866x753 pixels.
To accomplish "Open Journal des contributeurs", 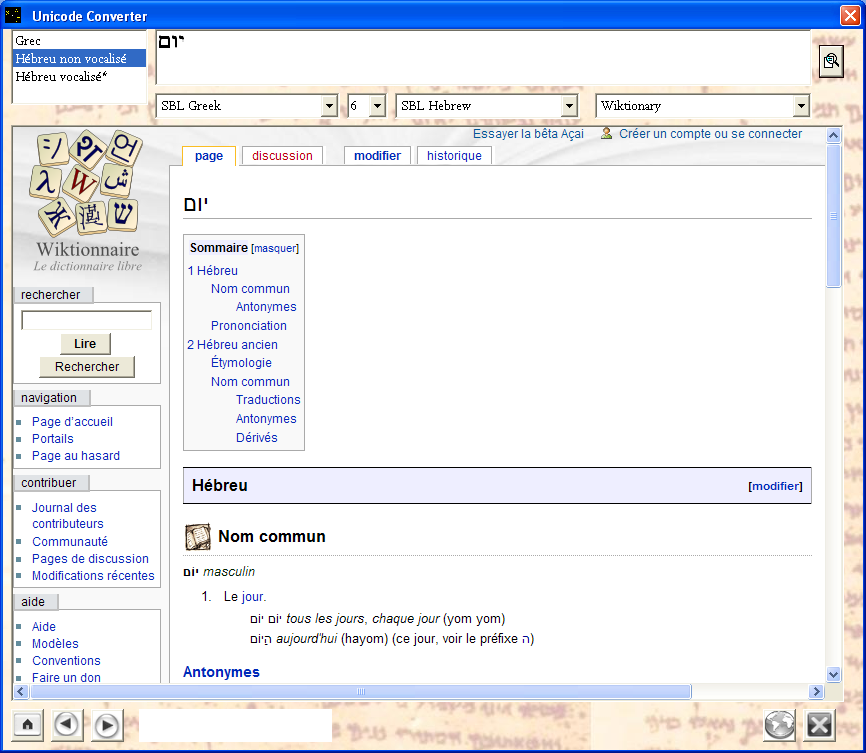I will tap(67, 515).
